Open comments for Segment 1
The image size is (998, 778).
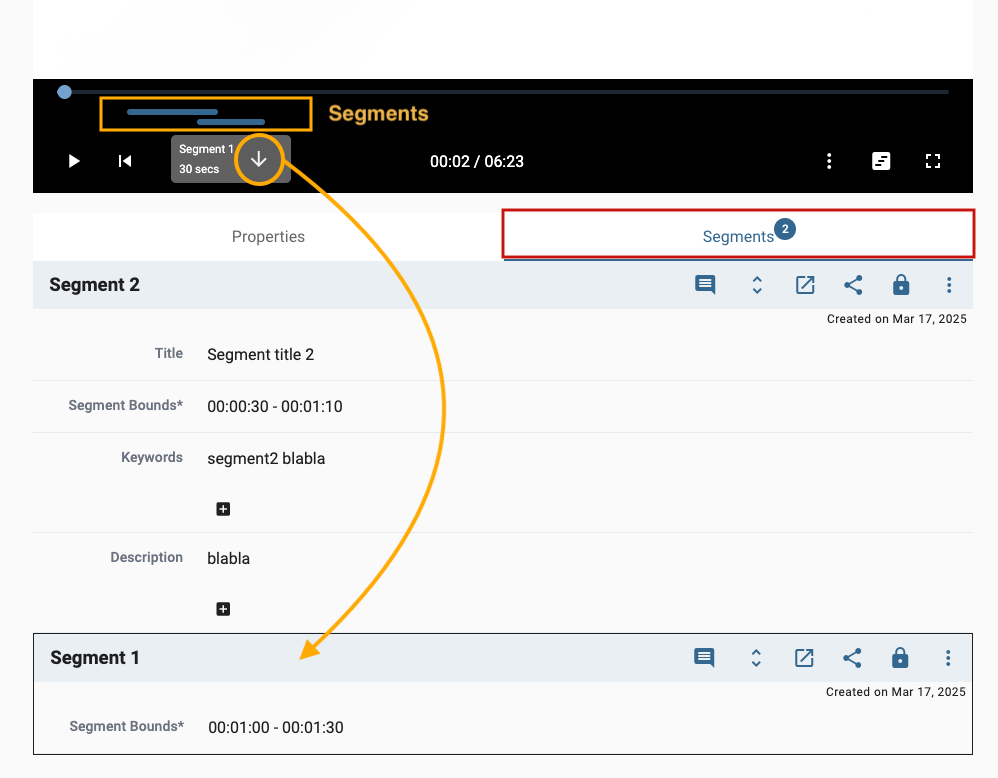705,658
